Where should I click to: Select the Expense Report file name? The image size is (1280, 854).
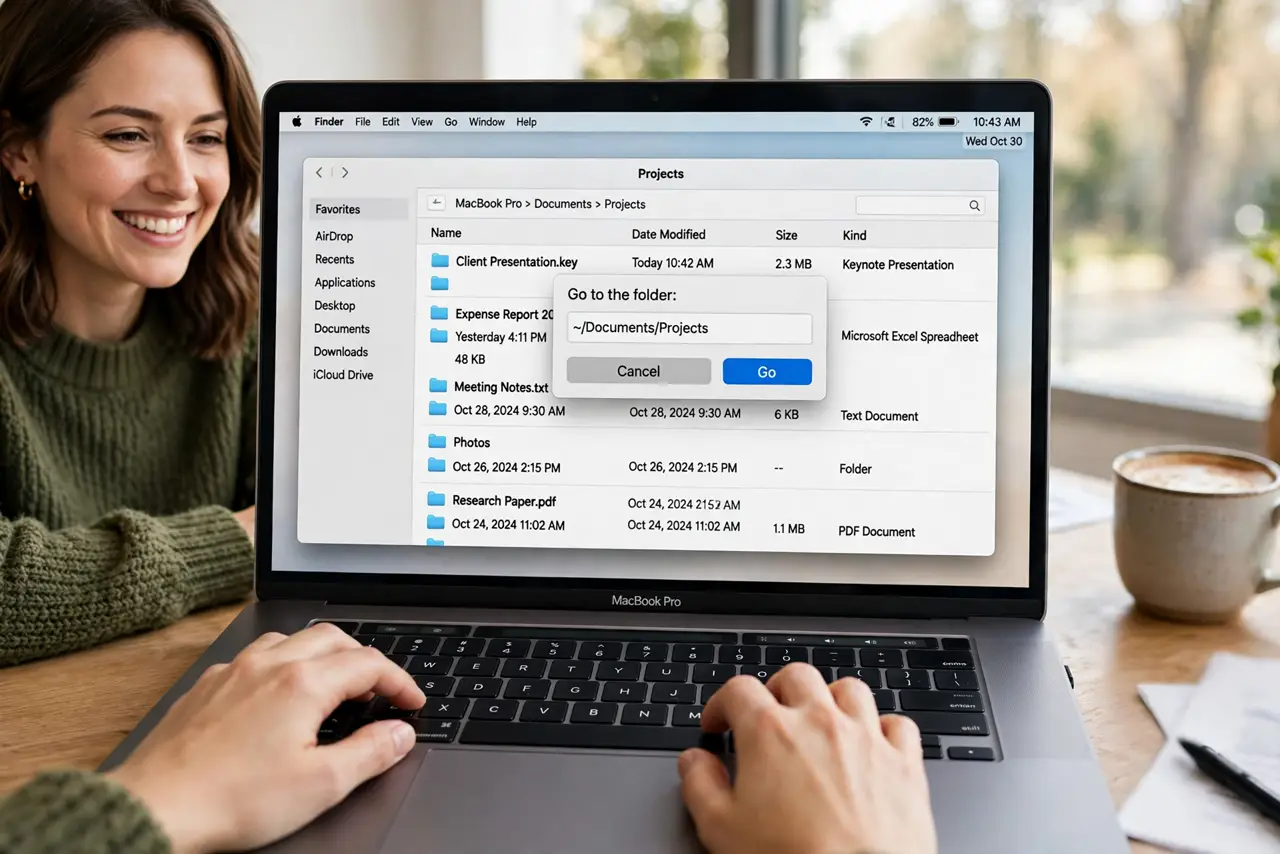tap(504, 314)
